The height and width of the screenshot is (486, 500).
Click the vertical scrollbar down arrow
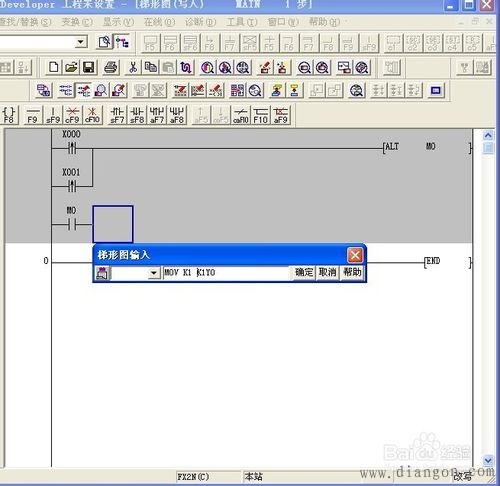pyautogui.click(x=488, y=461)
